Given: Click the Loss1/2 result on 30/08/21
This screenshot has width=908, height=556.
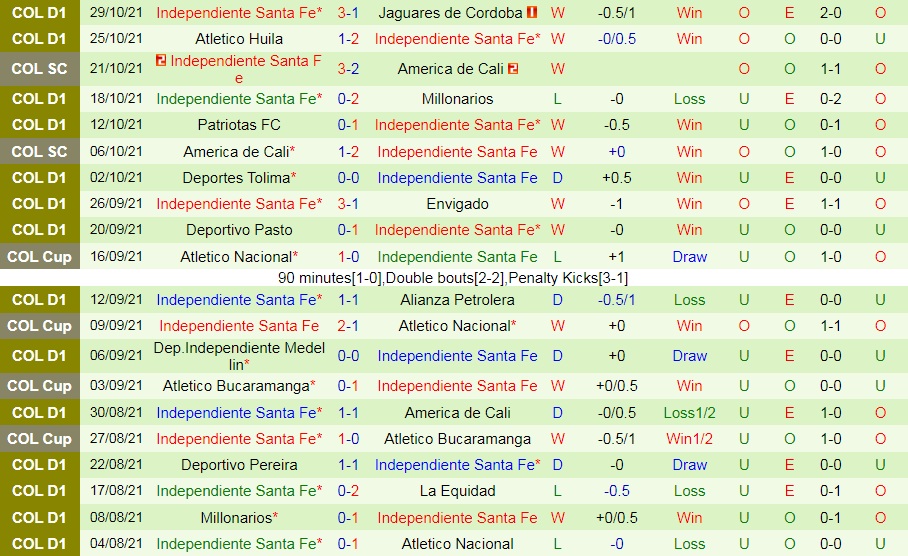Looking at the screenshot, I should 689,413.
